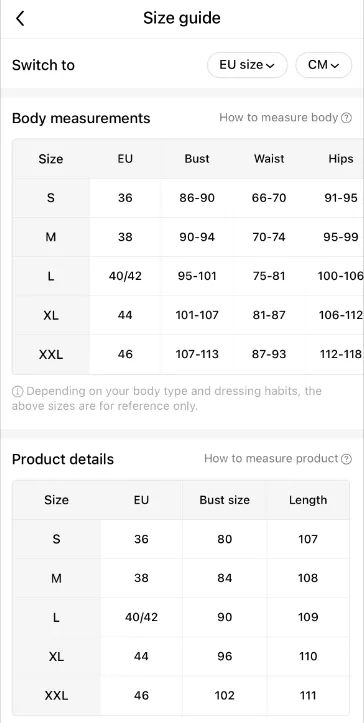Viewport: 364px width, 723px height.
Task: Click the question mark beside How to measure body
Action: [x=346, y=118]
